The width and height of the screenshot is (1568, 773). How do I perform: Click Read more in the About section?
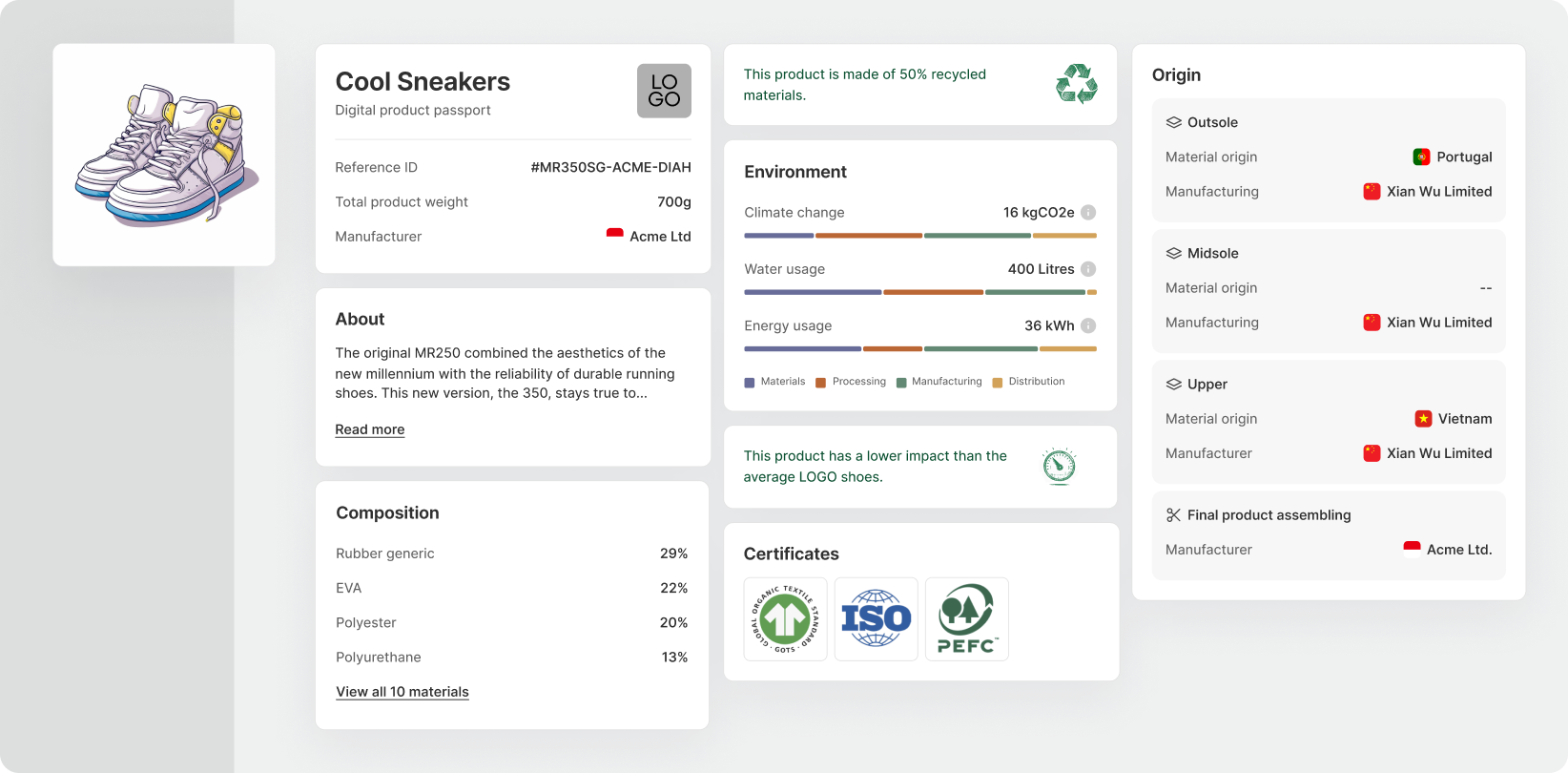tap(369, 429)
